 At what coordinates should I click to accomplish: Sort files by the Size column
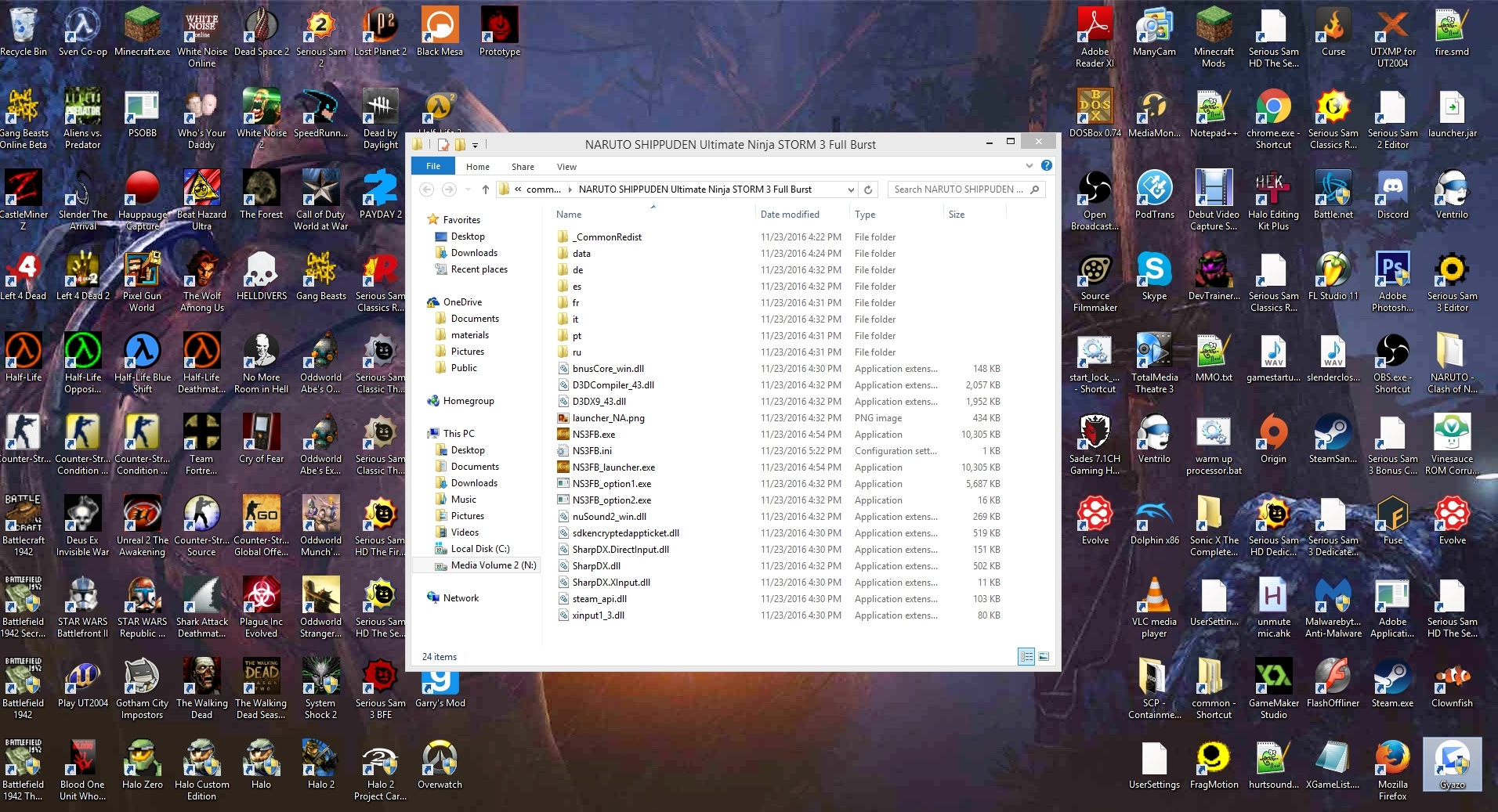pyautogui.click(x=975, y=215)
